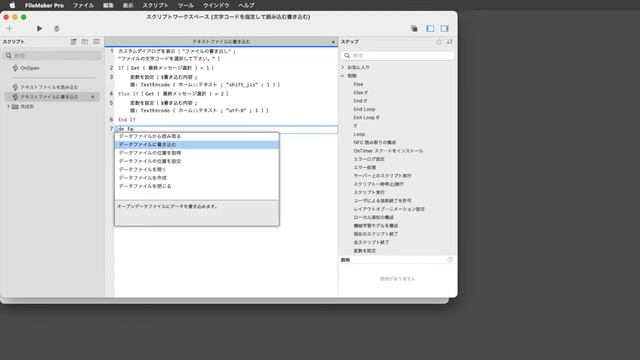Click the help icon in the 説明 header

click(449, 260)
